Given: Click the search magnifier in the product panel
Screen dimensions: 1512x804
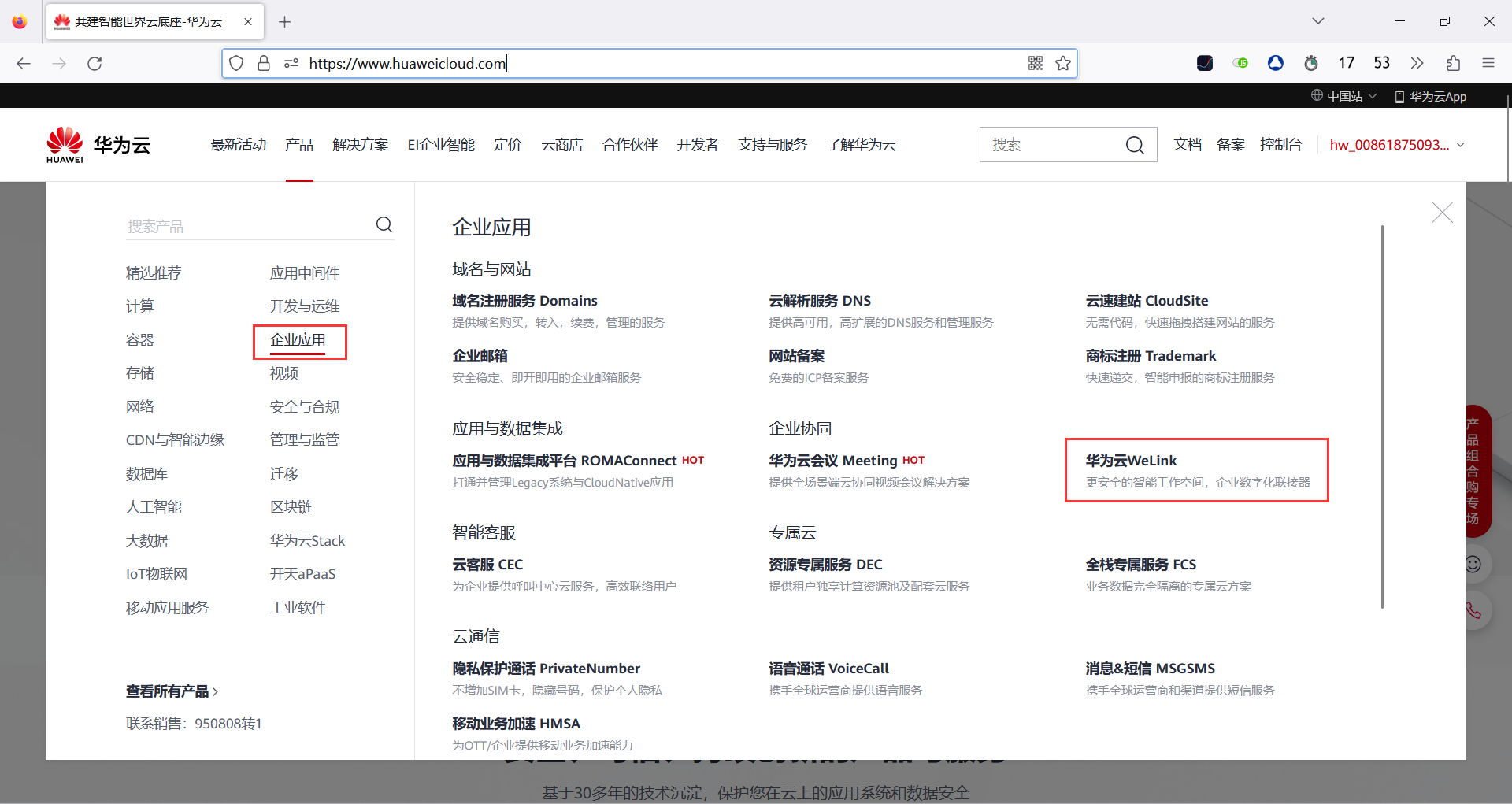Looking at the screenshot, I should [384, 224].
